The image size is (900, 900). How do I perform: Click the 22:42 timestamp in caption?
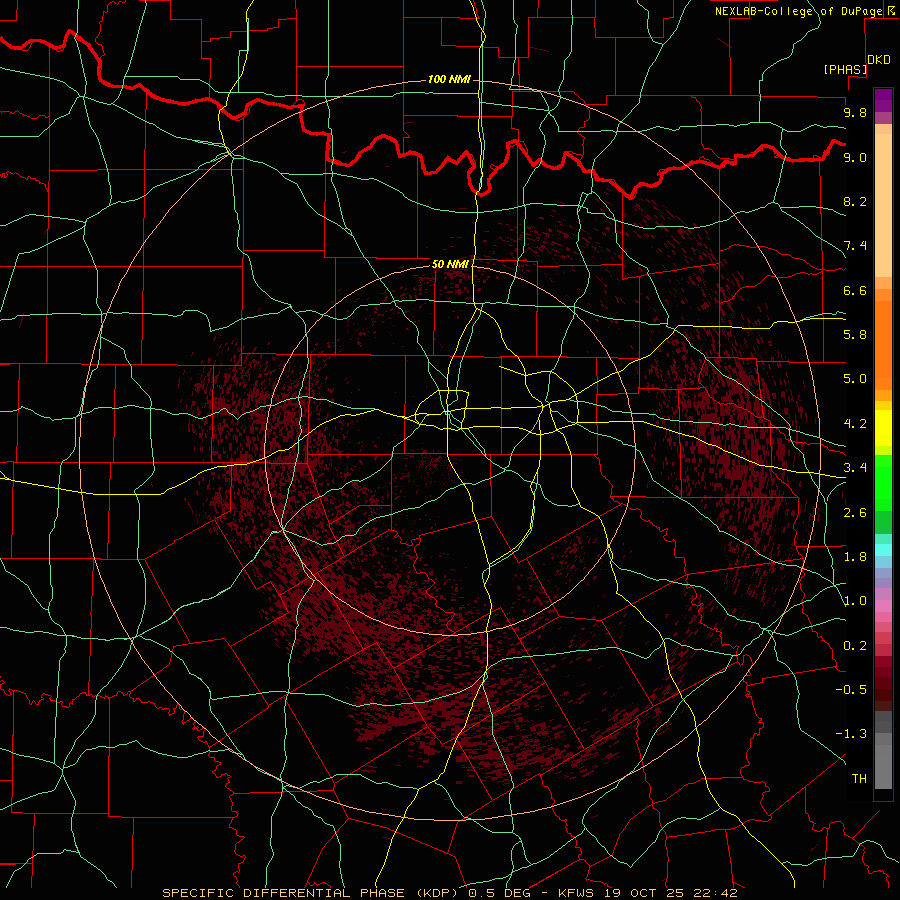715,893
